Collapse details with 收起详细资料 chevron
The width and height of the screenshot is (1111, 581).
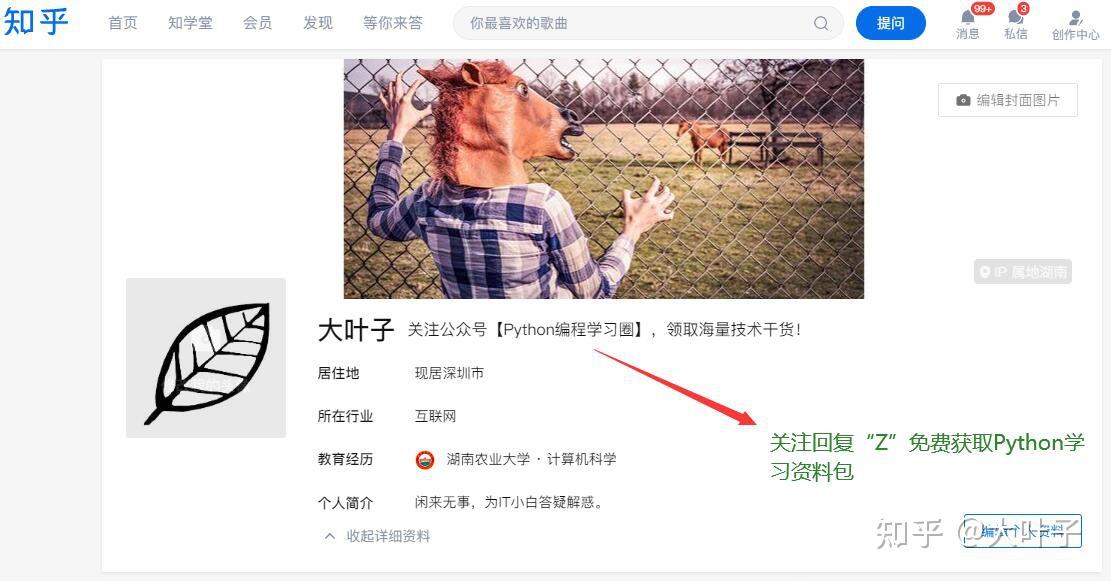329,536
